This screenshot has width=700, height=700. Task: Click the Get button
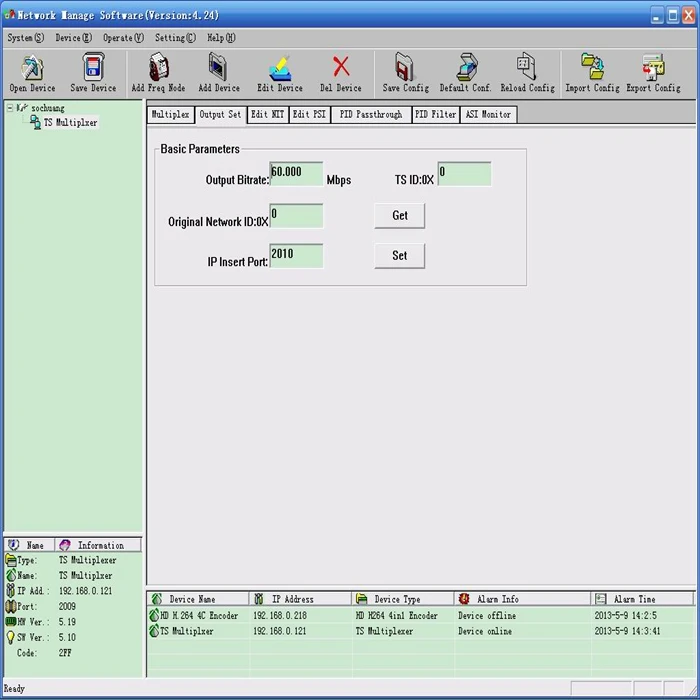click(400, 216)
